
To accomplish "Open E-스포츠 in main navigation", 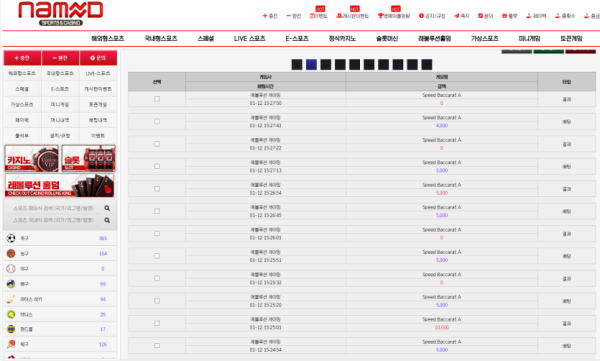I will pyautogui.click(x=297, y=38).
